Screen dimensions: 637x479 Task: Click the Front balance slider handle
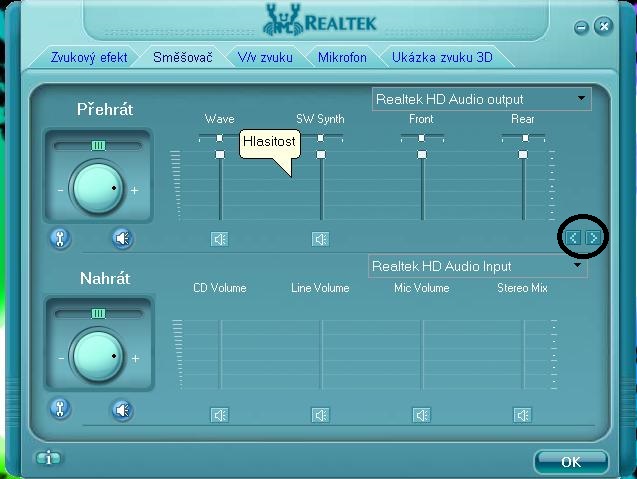pyautogui.click(x=422, y=138)
